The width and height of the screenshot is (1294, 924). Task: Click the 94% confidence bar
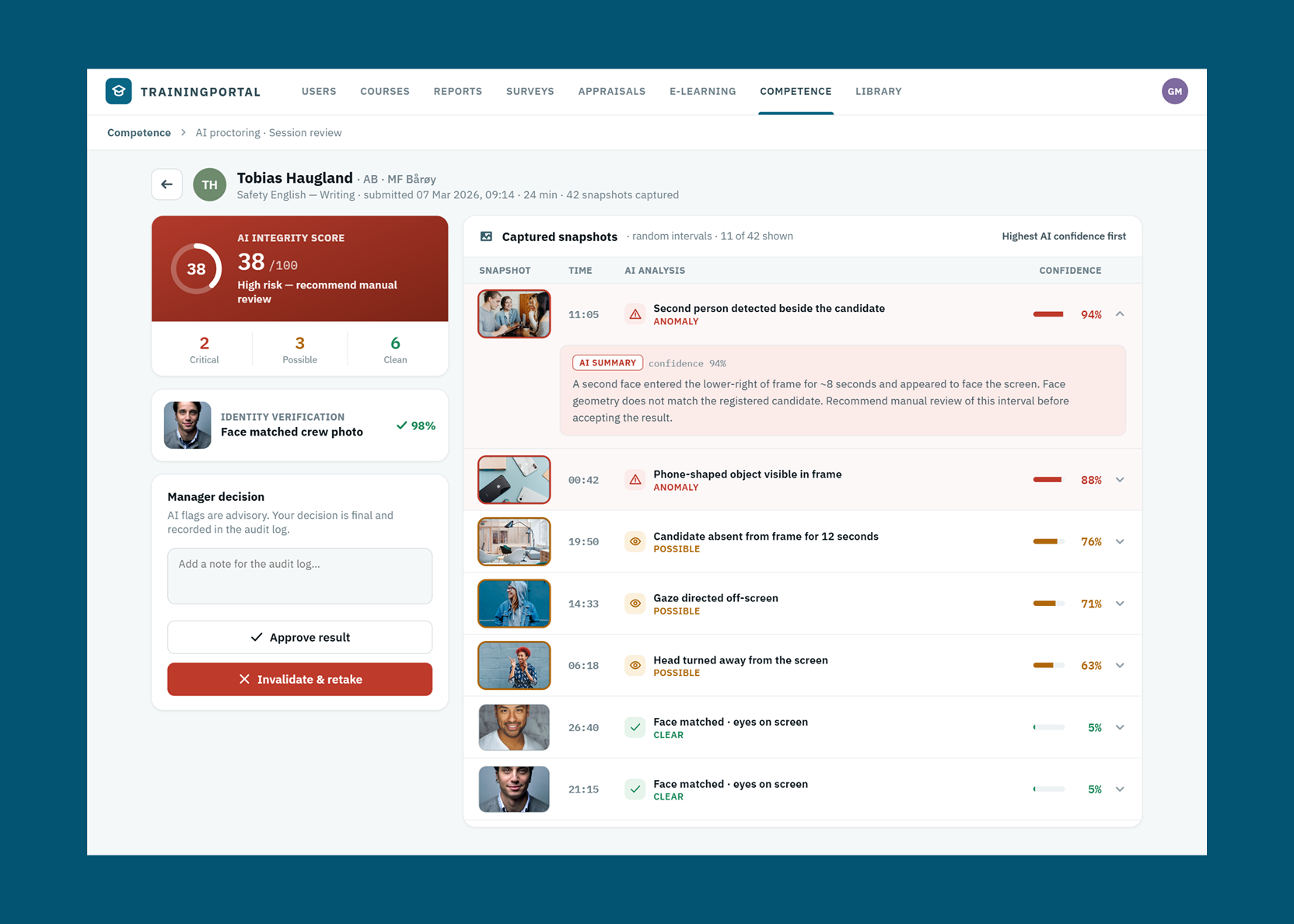click(x=1048, y=314)
